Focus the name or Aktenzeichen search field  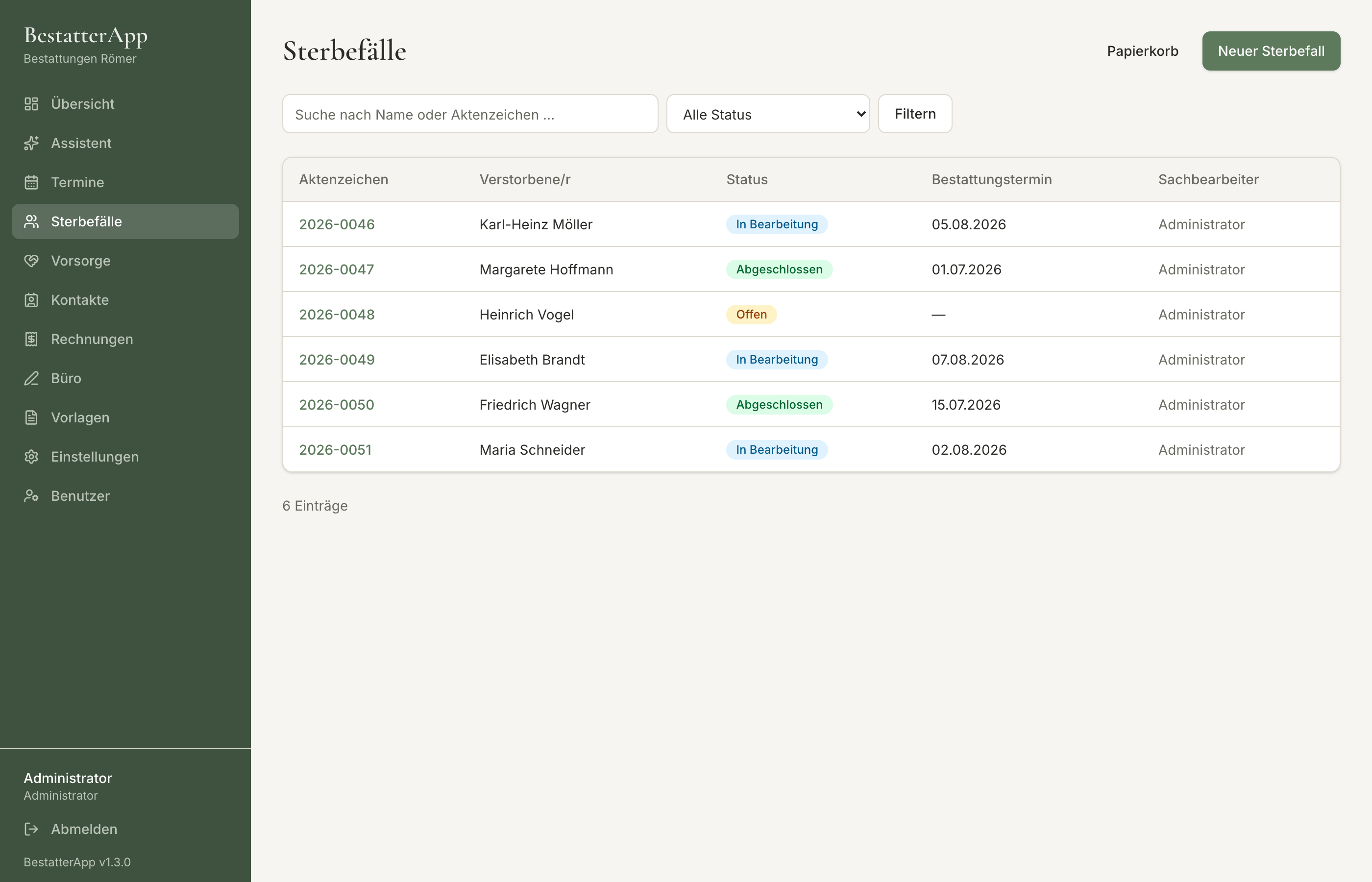pos(470,114)
